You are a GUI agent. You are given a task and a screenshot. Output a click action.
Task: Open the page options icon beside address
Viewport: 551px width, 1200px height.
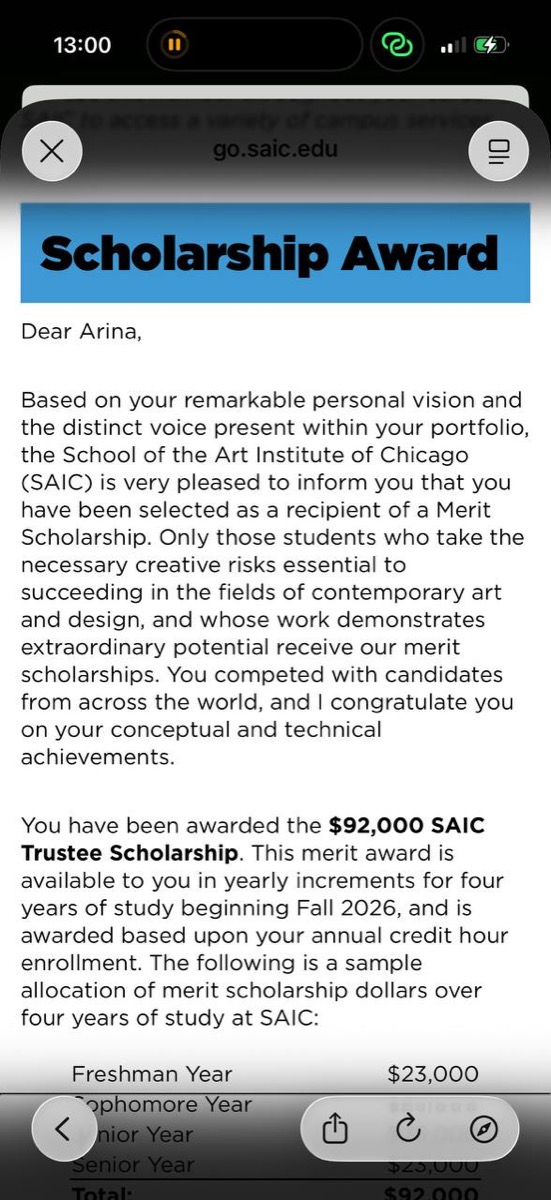point(498,152)
